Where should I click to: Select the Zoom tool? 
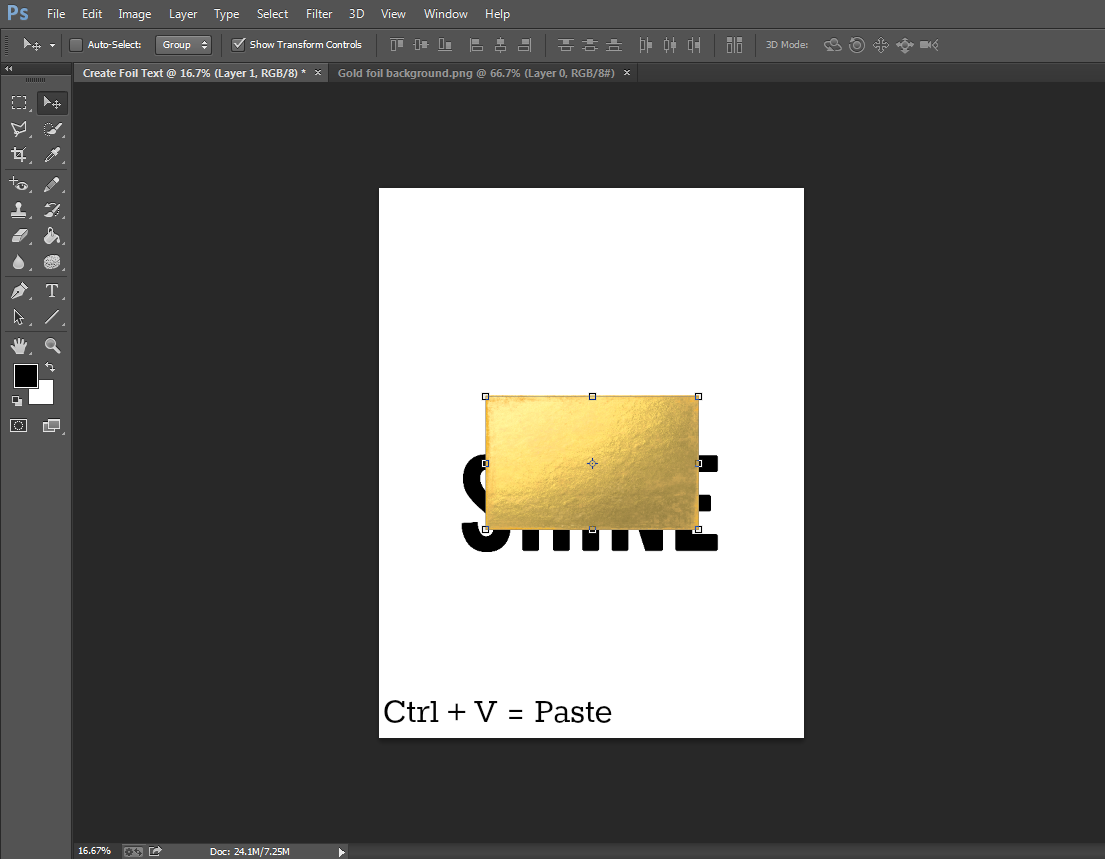pyautogui.click(x=52, y=345)
